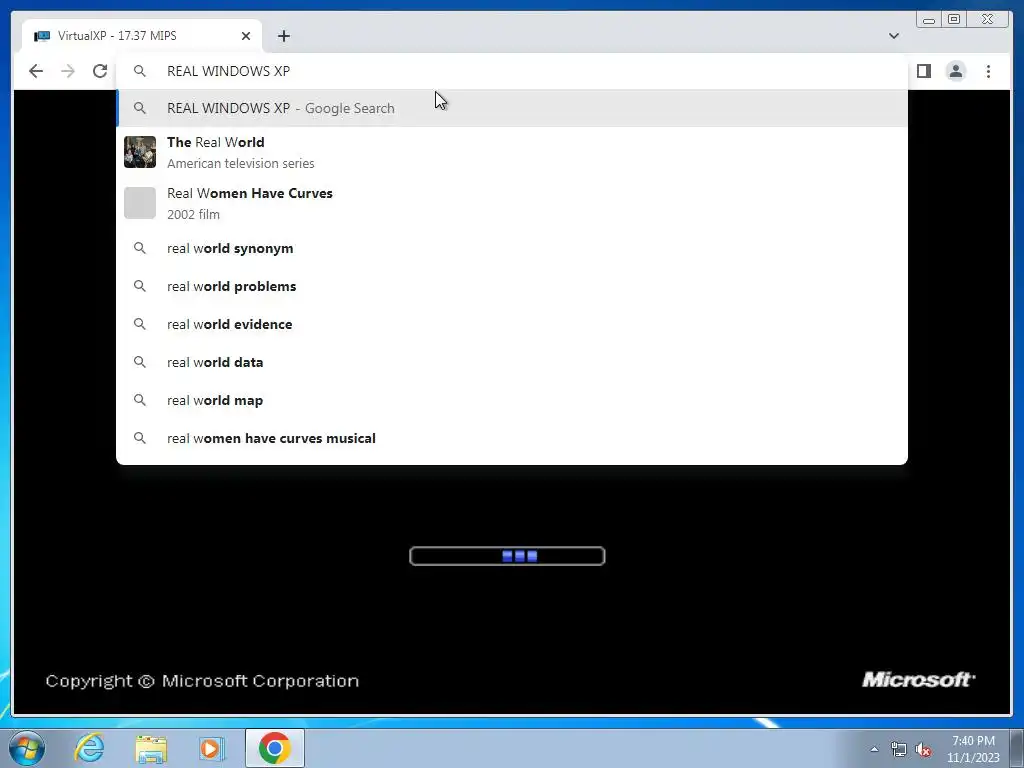Click the Microsoft logo on boot screen

click(x=918, y=680)
